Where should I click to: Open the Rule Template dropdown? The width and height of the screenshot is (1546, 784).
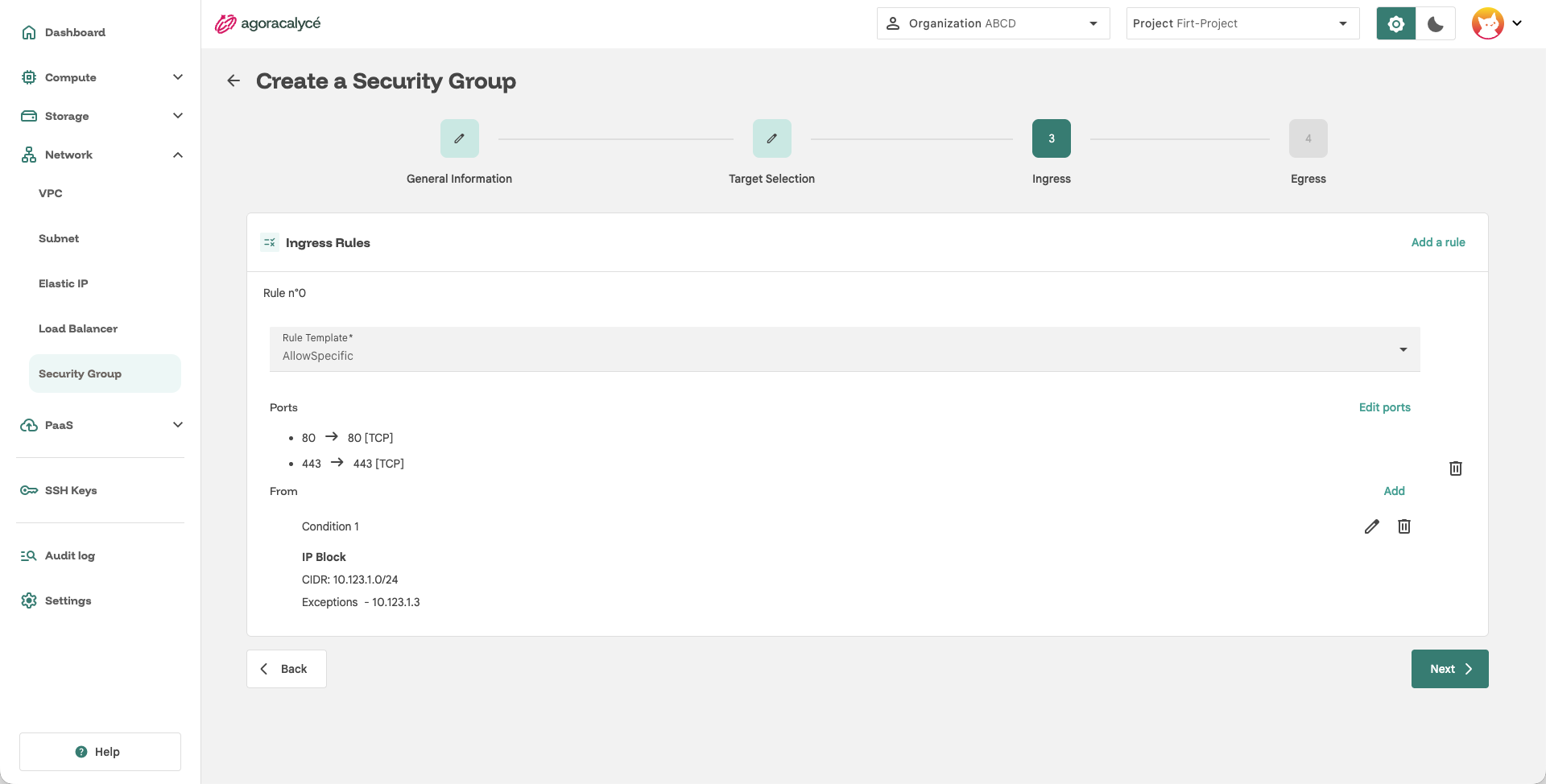coord(845,349)
